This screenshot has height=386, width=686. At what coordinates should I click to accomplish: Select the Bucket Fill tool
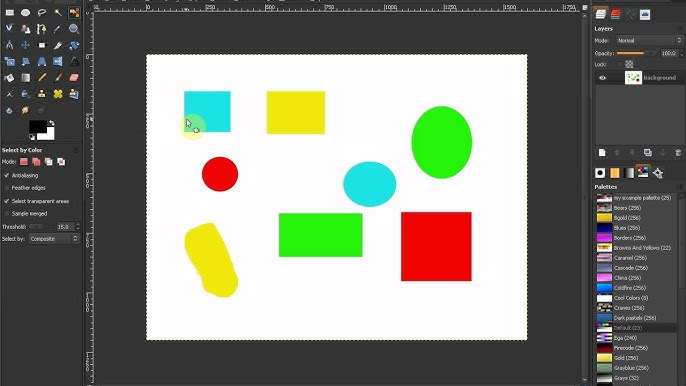[x=10, y=78]
